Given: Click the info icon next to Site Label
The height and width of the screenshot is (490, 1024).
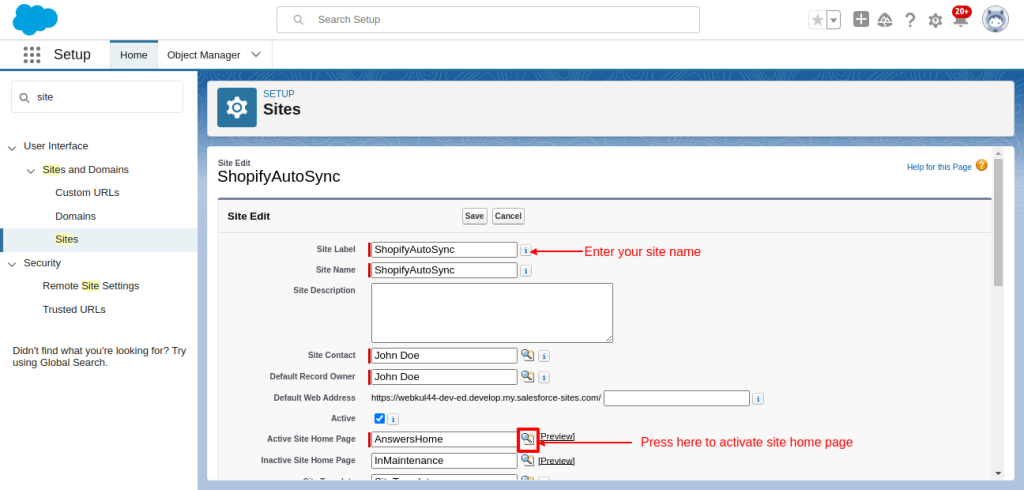Looking at the screenshot, I should pyautogui.click(x=526, y=250).
